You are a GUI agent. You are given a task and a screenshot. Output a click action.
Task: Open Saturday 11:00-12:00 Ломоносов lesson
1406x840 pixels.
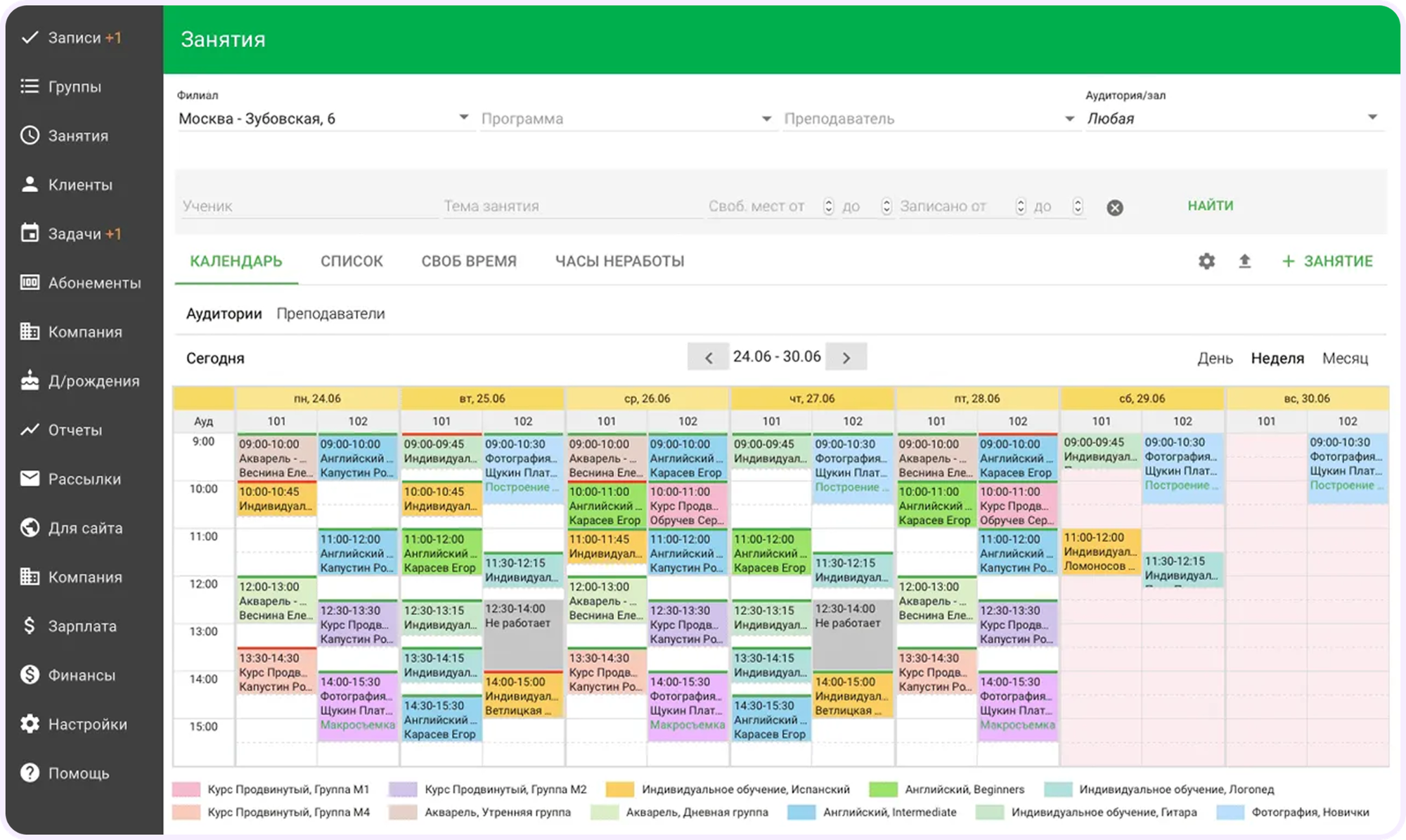click(x=1101, y=551)
